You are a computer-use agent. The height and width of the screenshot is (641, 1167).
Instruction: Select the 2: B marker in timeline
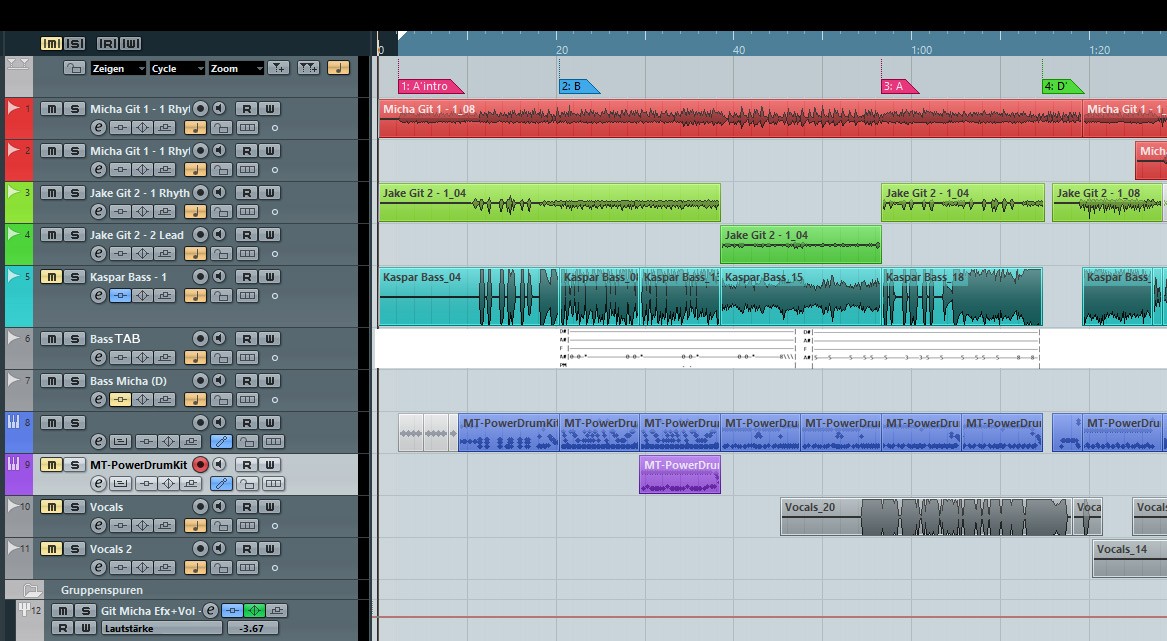pos(578,87)
